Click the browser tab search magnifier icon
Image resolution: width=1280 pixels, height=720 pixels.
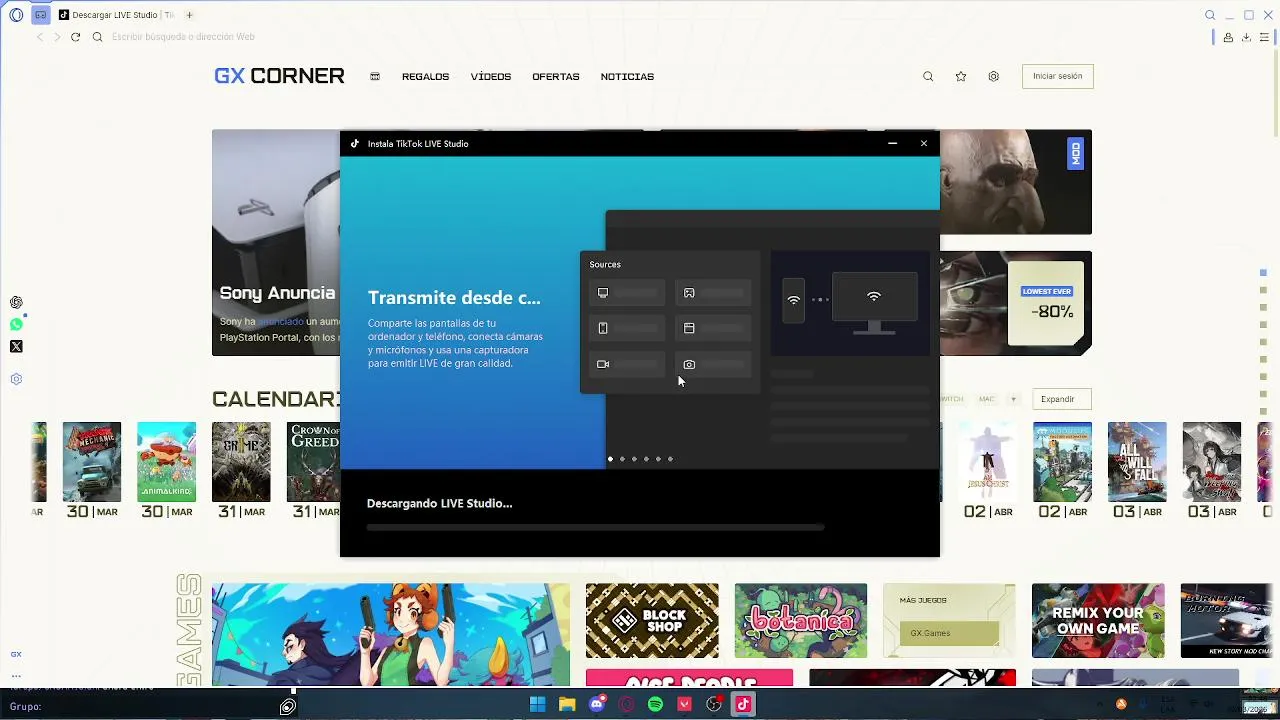(1210, 15)
